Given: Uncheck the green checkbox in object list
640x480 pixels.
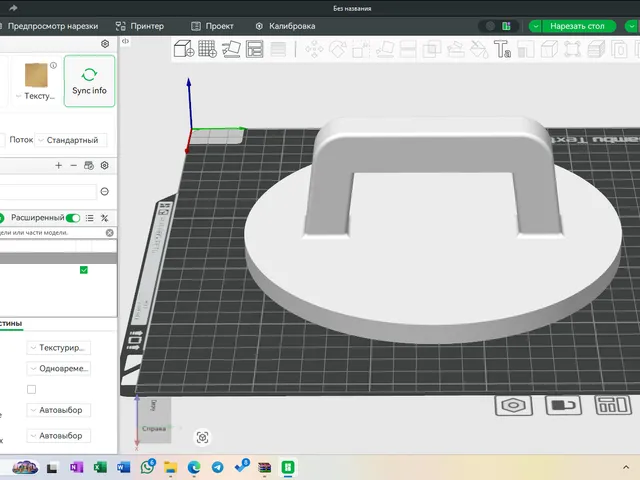Looking at the screenshot, I should [x=84, y=270].
